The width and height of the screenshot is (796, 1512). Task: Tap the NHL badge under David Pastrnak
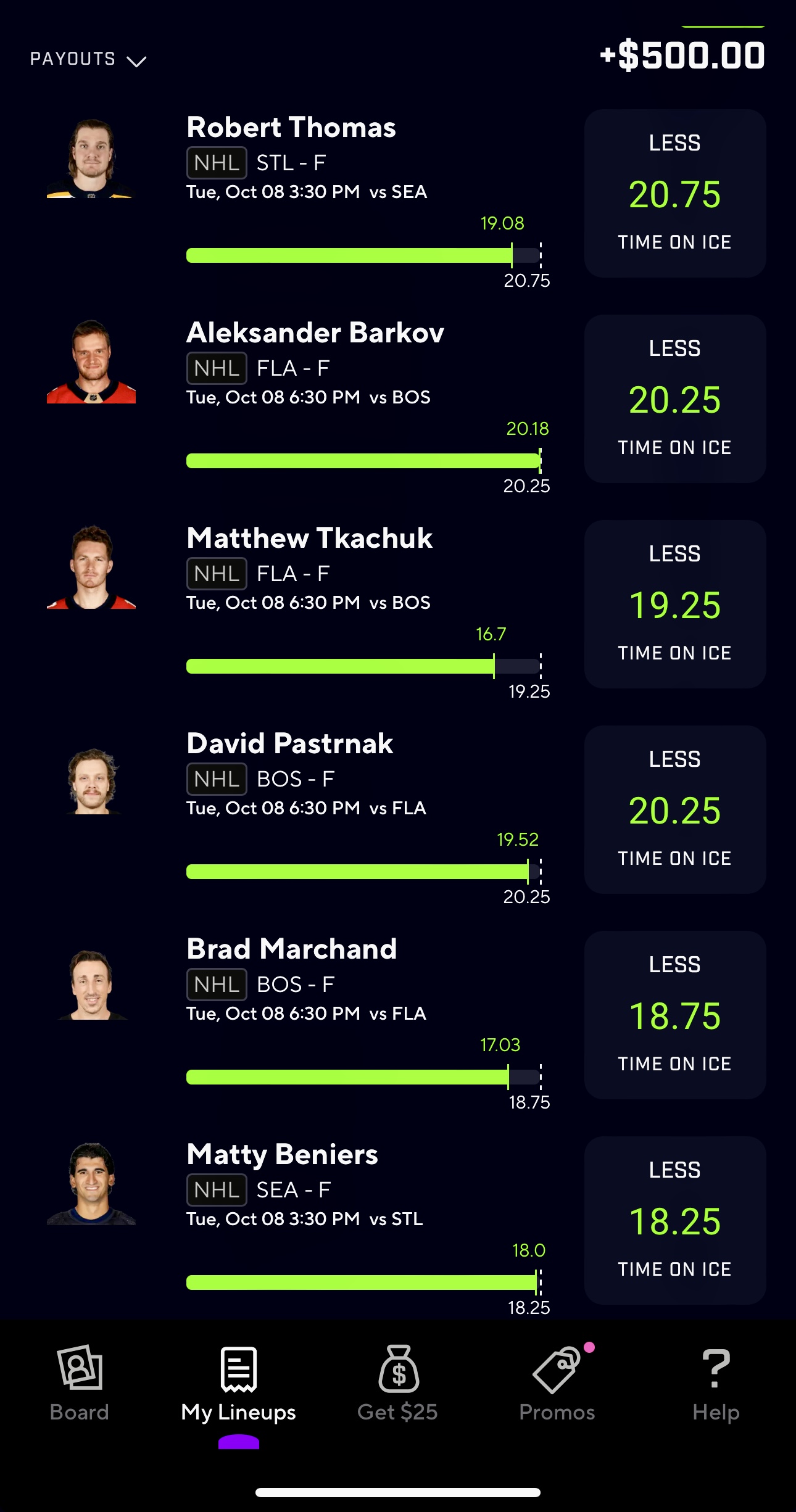tap(217, 779)
